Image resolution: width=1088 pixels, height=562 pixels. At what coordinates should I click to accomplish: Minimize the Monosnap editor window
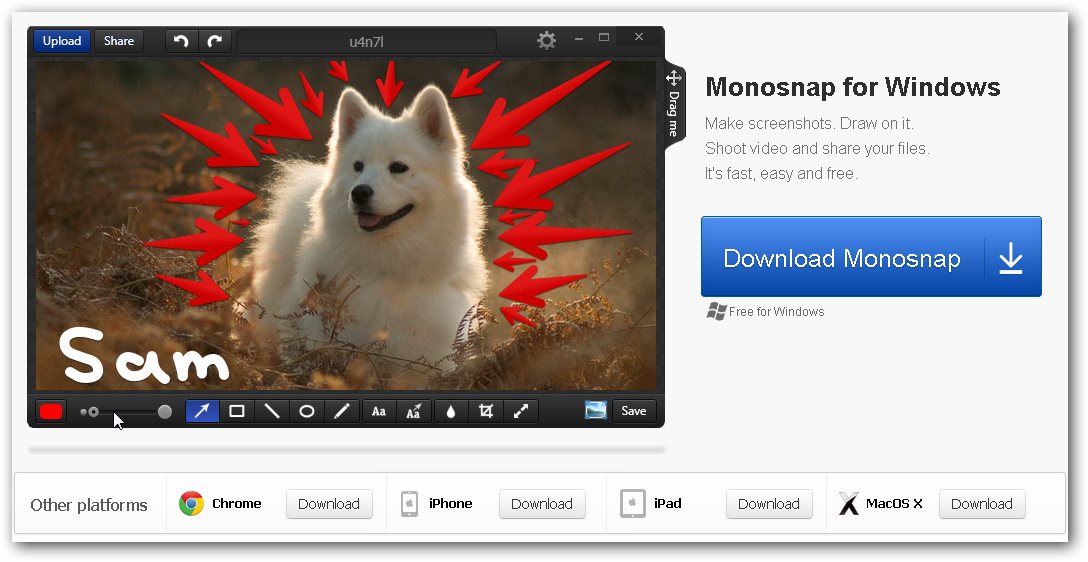click(579, 39)
